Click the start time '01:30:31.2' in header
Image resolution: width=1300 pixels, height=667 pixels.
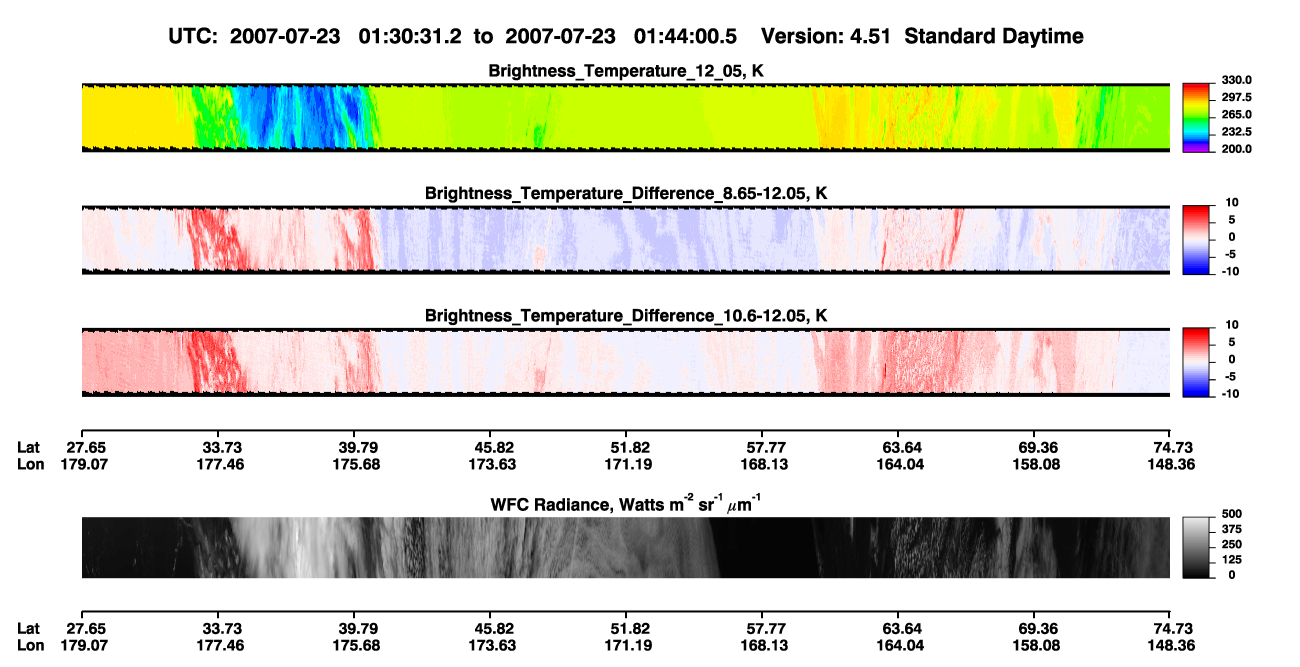click(410, 36)
